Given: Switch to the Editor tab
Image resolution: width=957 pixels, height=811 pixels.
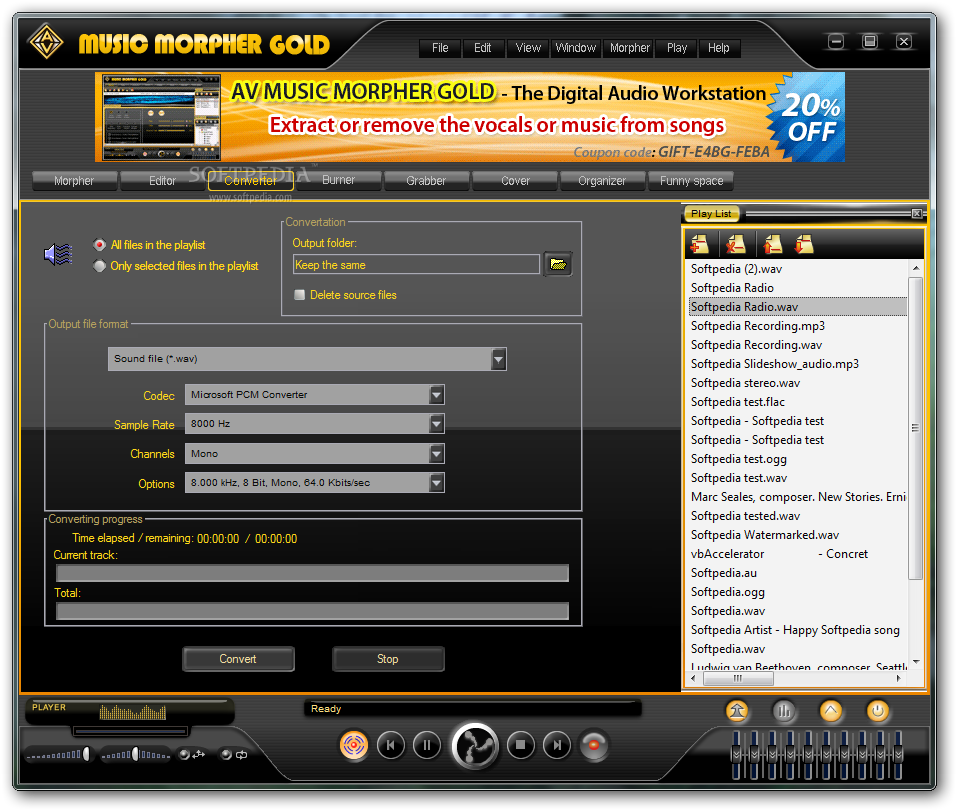Looking at the screenshot, I should (x=162, y=181).
